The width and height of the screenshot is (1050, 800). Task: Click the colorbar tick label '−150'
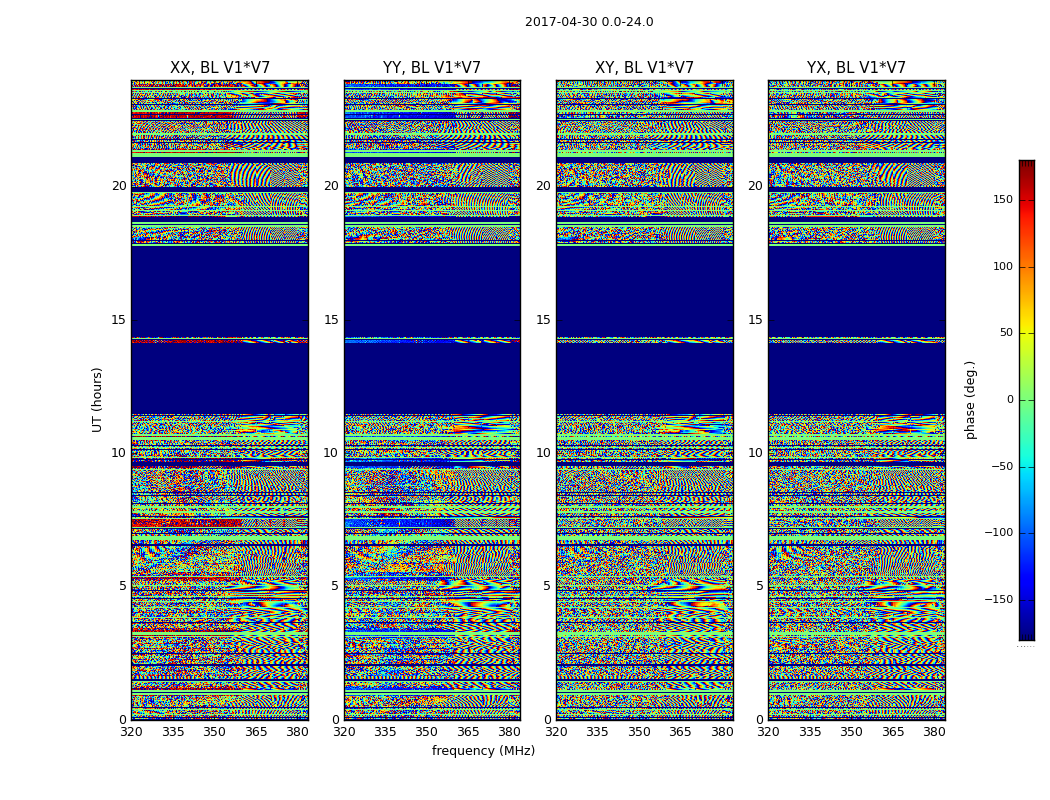pyautogui.click(x=999, y=599)
